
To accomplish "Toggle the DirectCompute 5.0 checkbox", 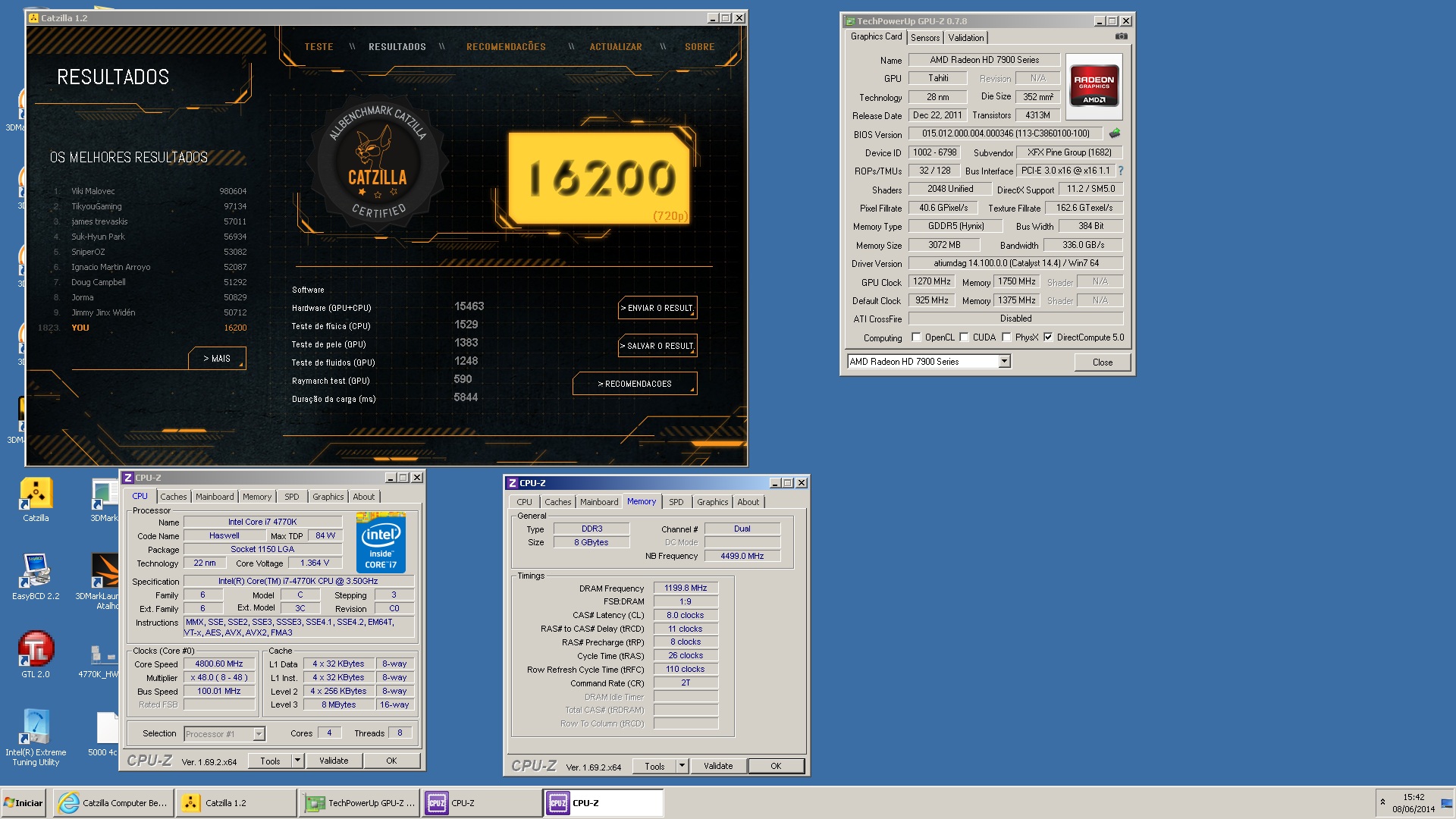I will click(1048, 337).
